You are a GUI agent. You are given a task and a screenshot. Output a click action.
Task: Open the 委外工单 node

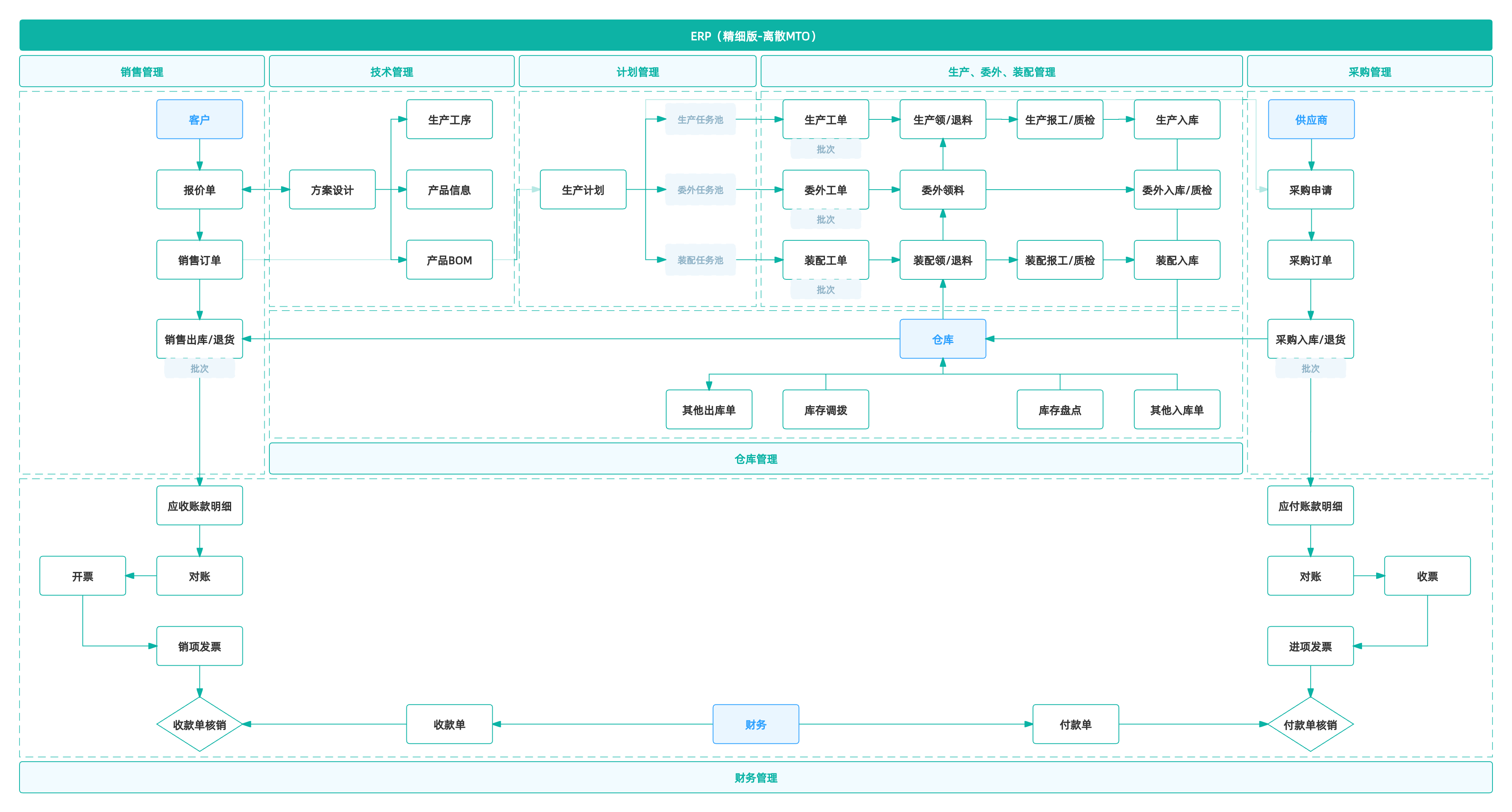(x=825, y=190)
